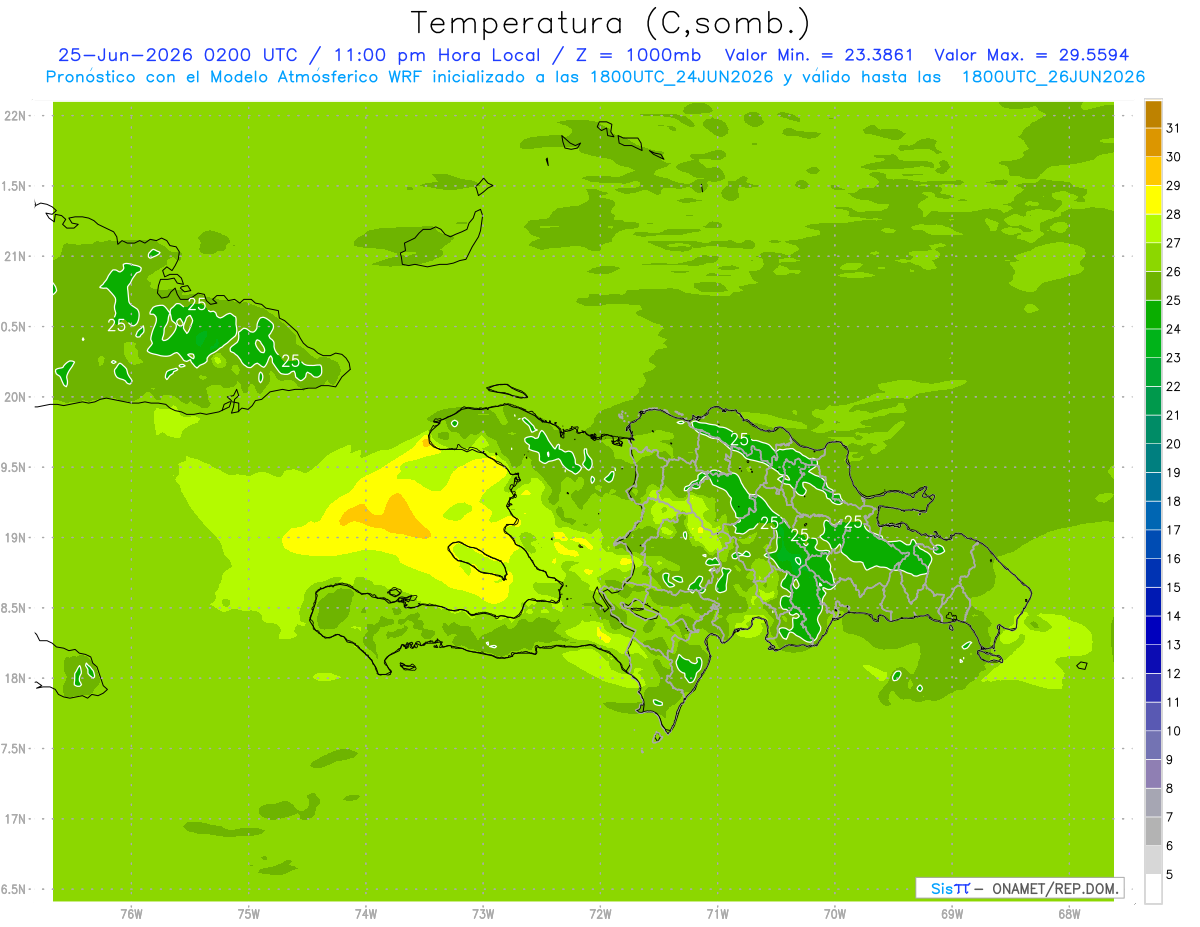Click the longitude axis label "76W"
Image resolution: width=1200 pixels, height=927 pixels.
[131, 914]
